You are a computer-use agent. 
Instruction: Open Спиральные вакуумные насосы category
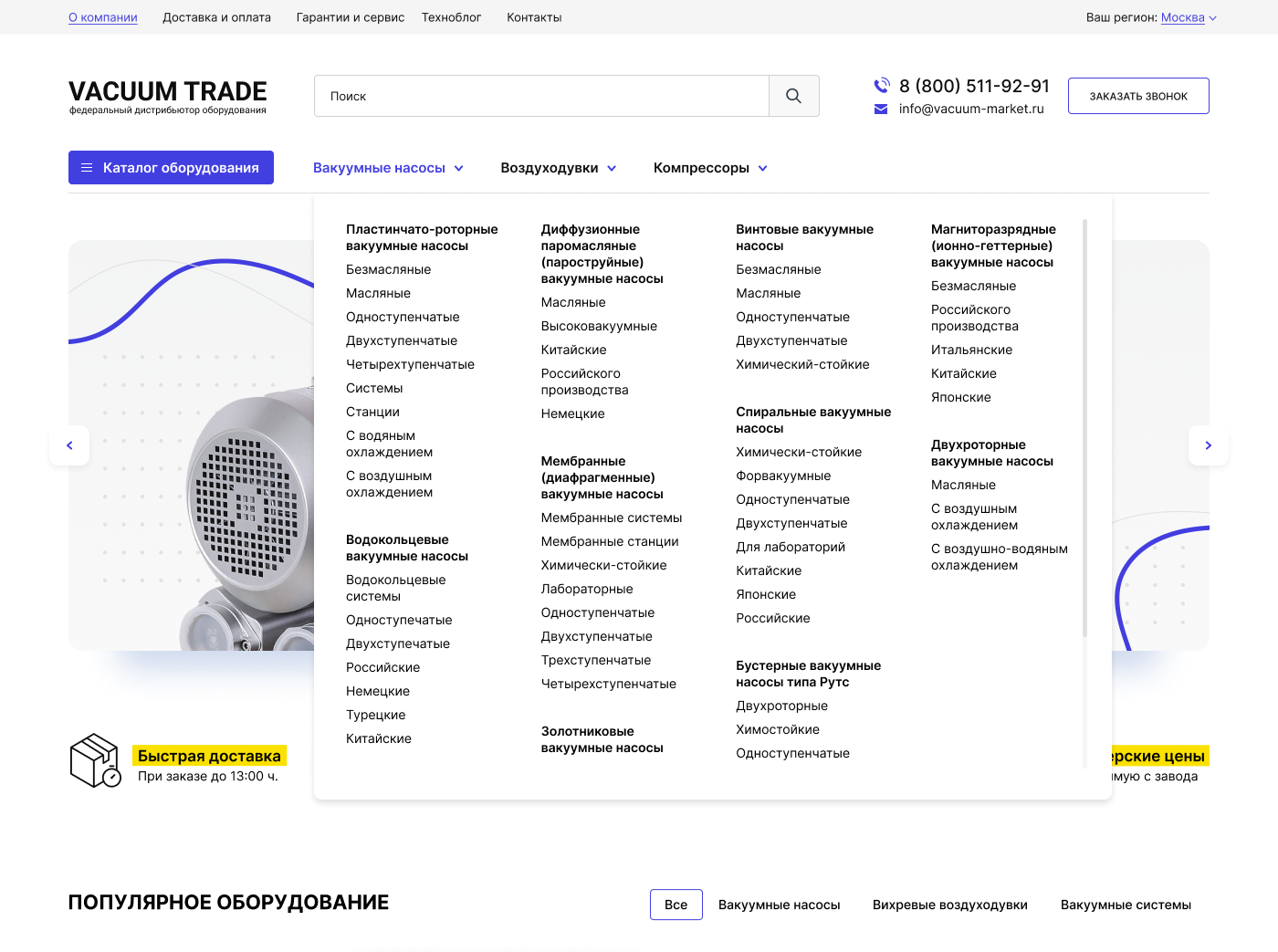812,420
